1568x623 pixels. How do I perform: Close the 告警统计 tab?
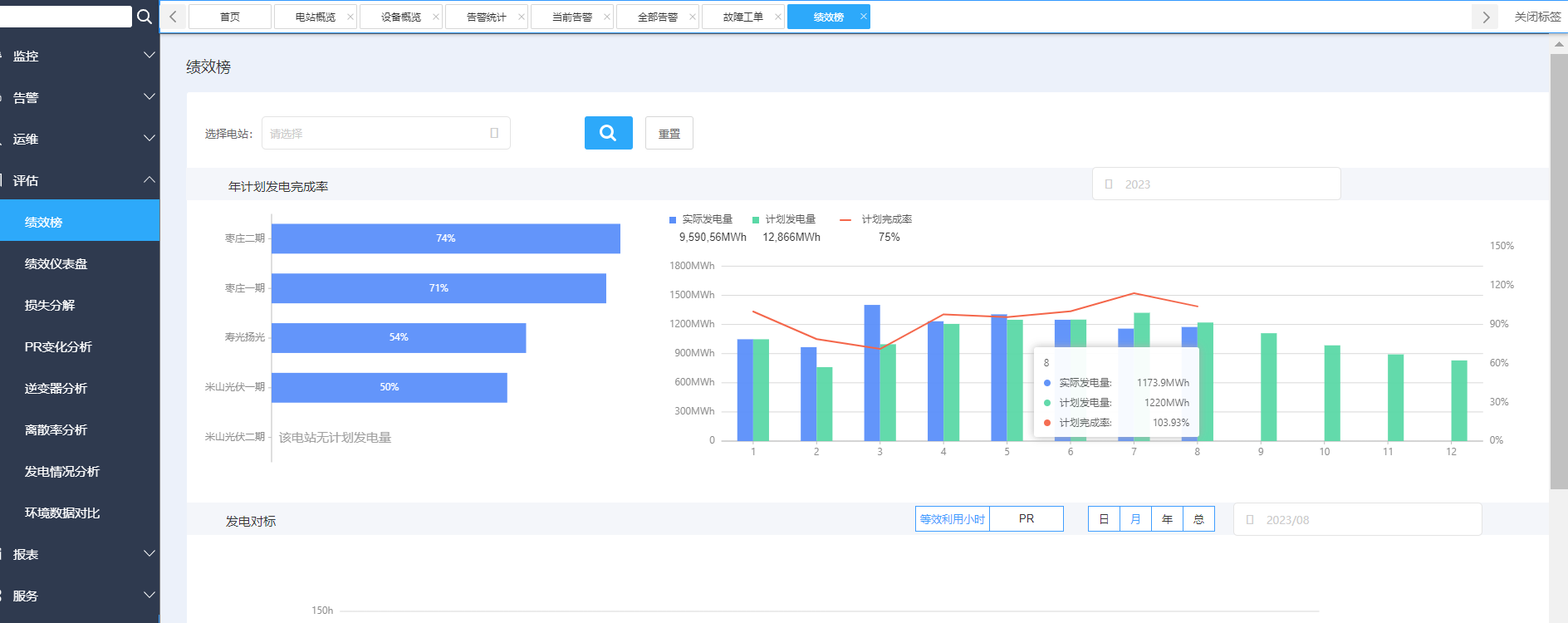pyautogui.click(x=521, y=17)
